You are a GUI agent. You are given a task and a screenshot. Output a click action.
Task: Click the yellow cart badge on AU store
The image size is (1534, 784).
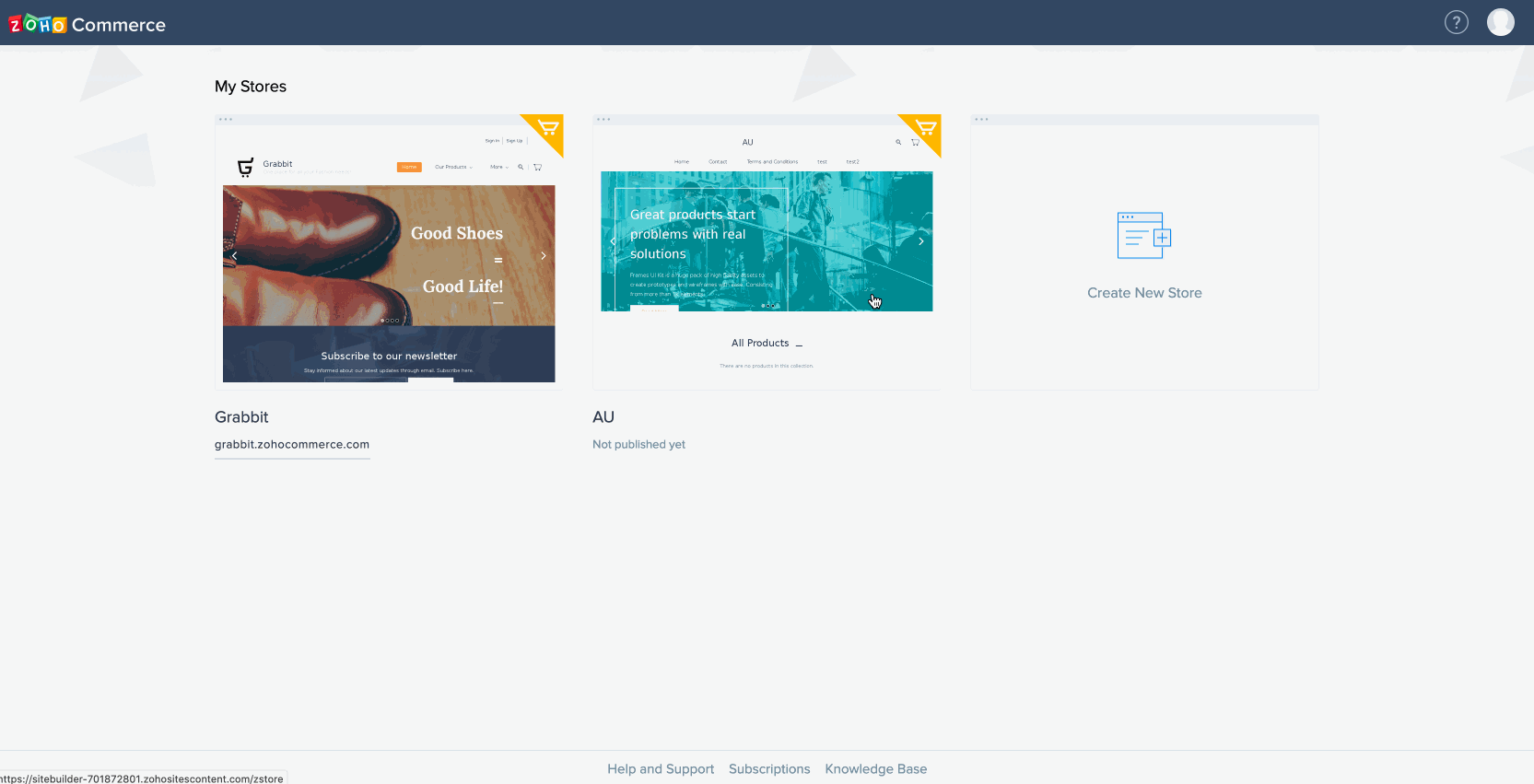coord(926,128)
